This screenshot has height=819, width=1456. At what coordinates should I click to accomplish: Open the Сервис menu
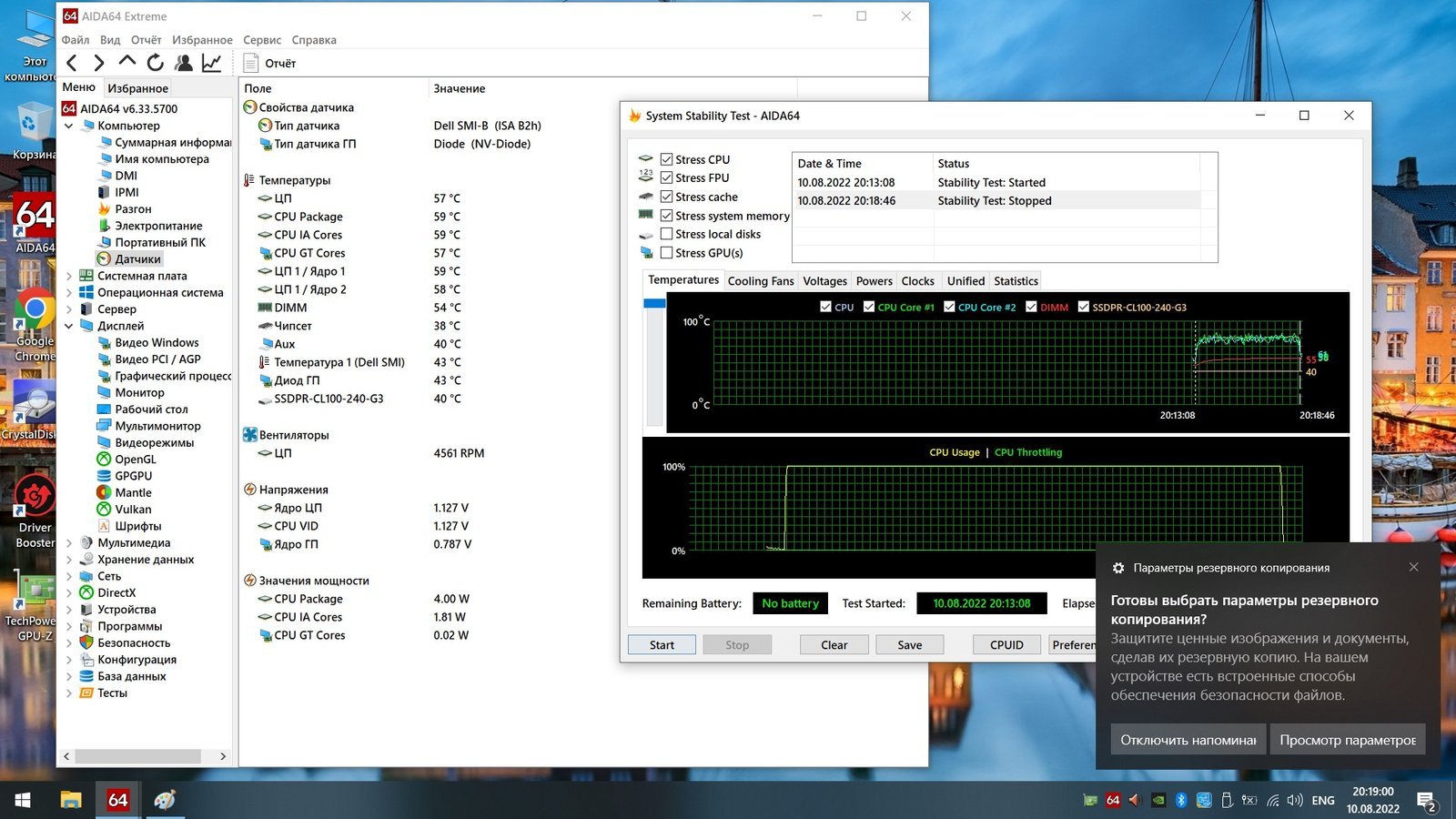[x=262, y=40]
